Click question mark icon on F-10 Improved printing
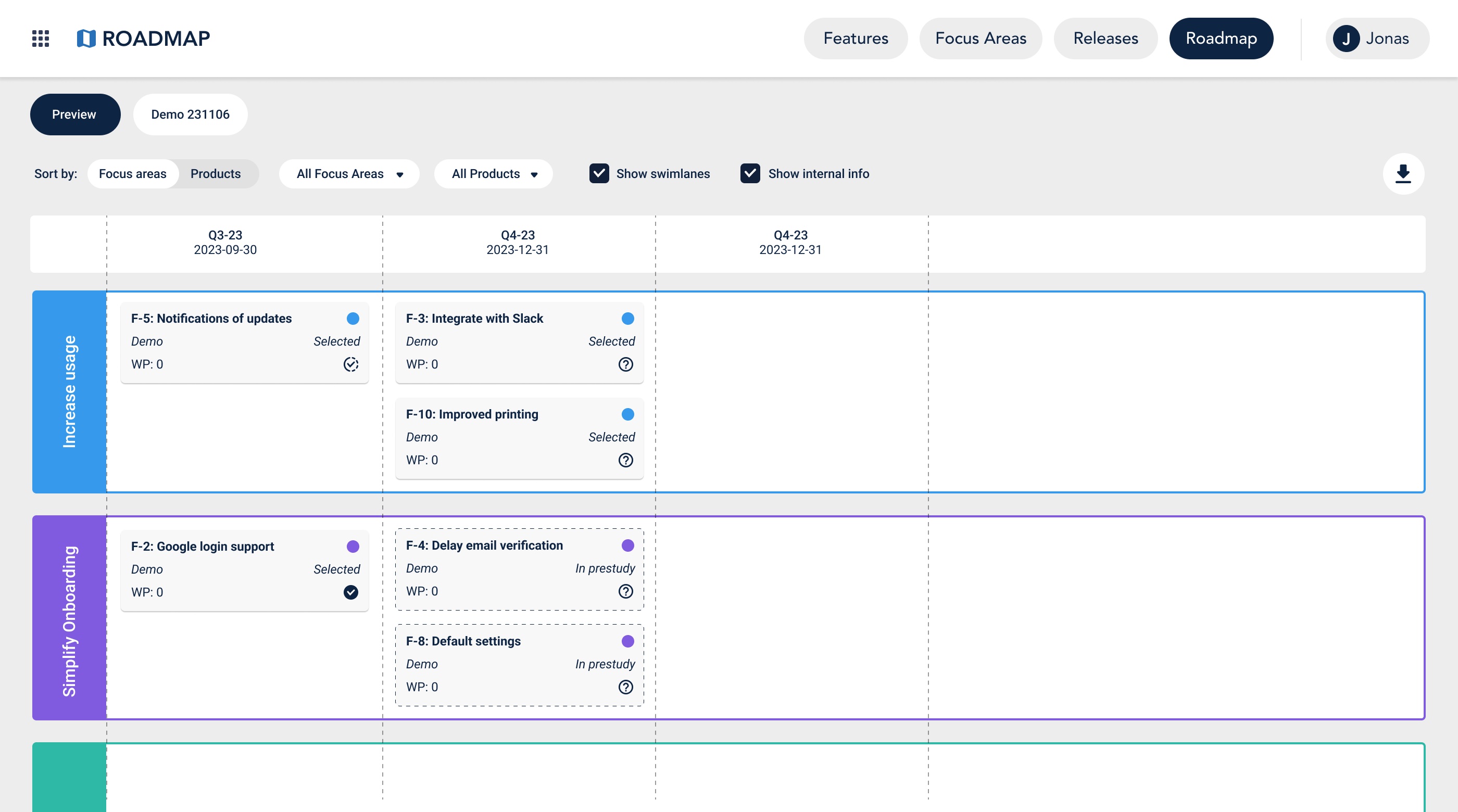Image resolution: width=1458 pixels, height=812 pixels. click(625, 460)
